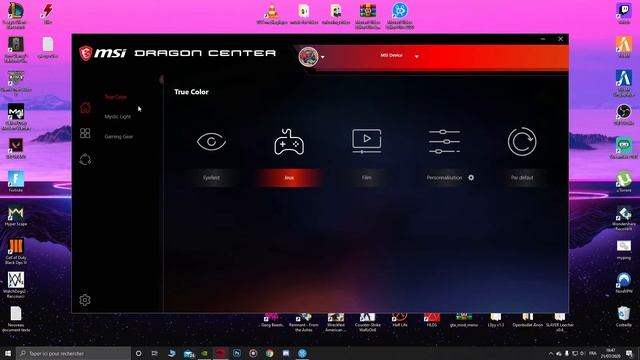Click the taskbar search field
This screenshot has height=360, width=640.
(73, 353)
